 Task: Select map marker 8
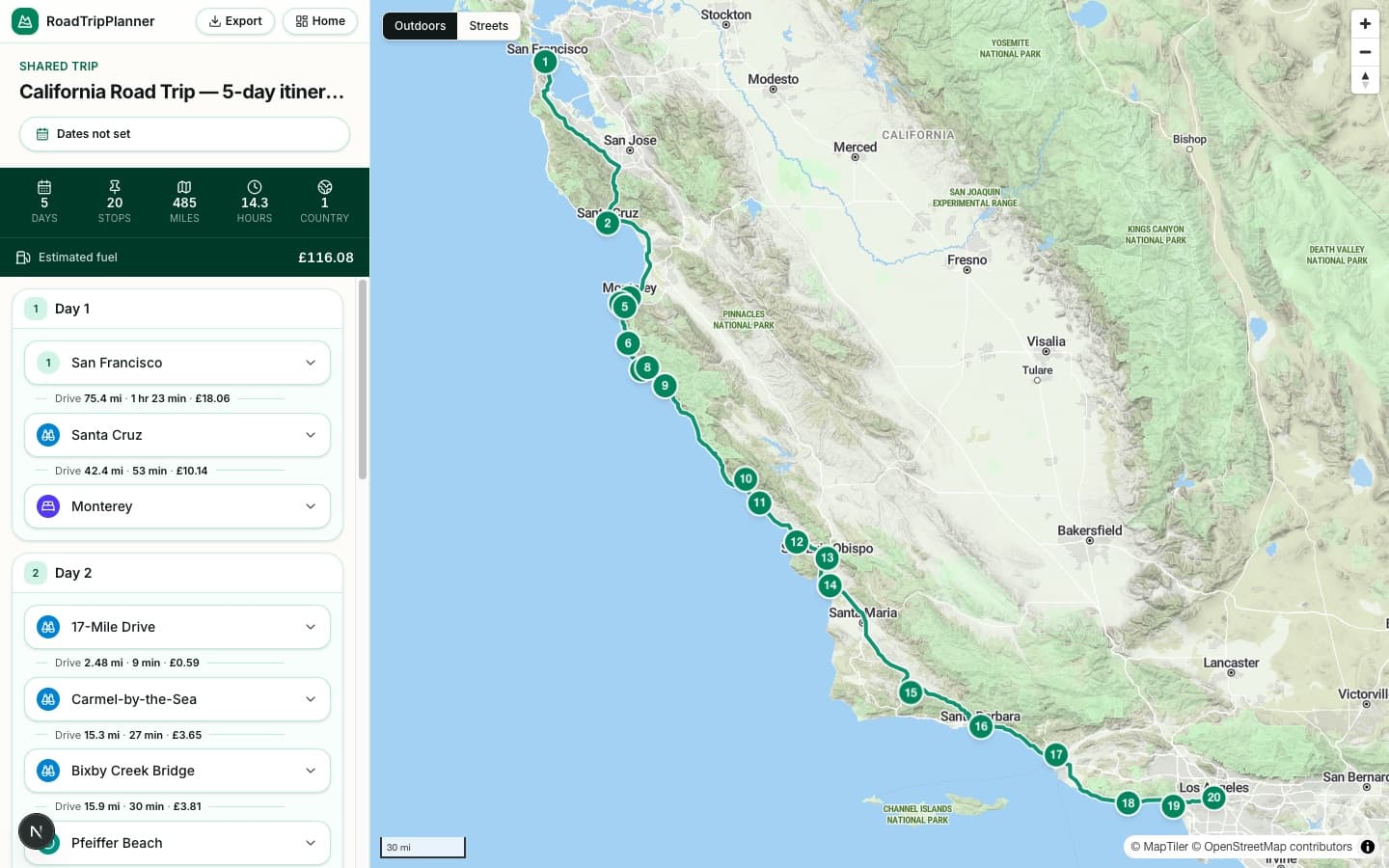point(647,367)
